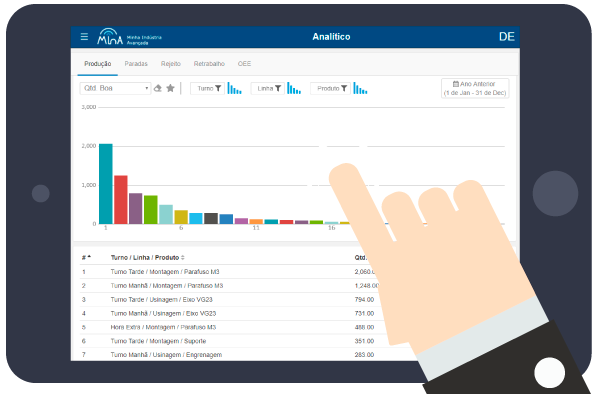The width and height of the screenshot is (600, 394).
Task: Click the star favorite icon
Action: click(171, 88)
